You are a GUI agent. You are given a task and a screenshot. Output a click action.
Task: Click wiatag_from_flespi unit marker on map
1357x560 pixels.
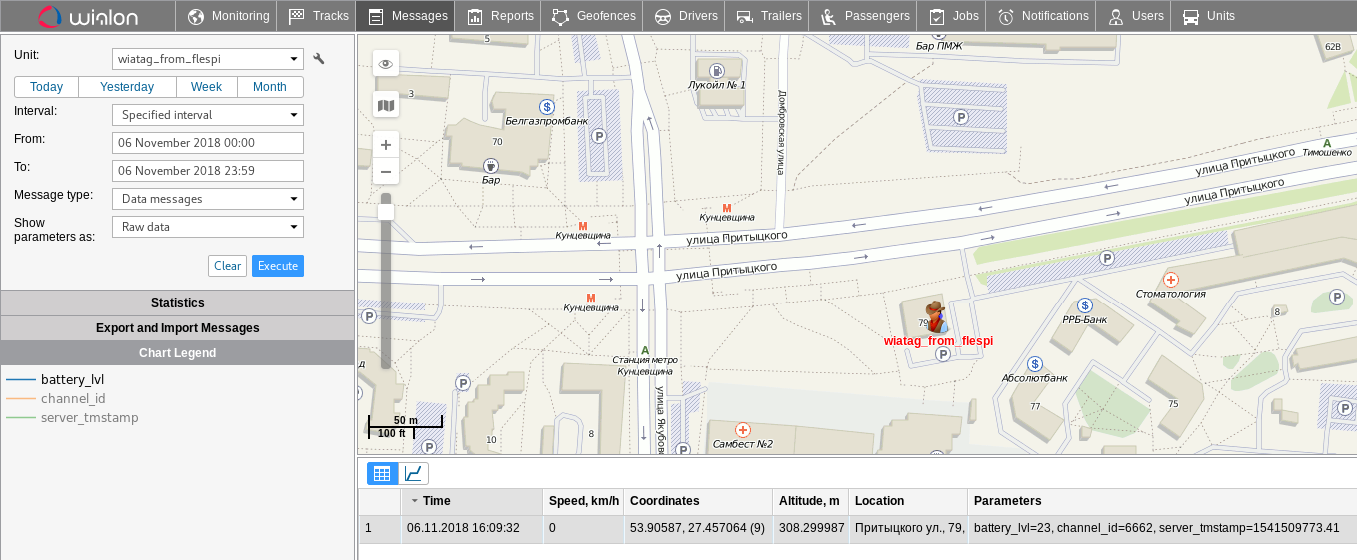(936, 318)
